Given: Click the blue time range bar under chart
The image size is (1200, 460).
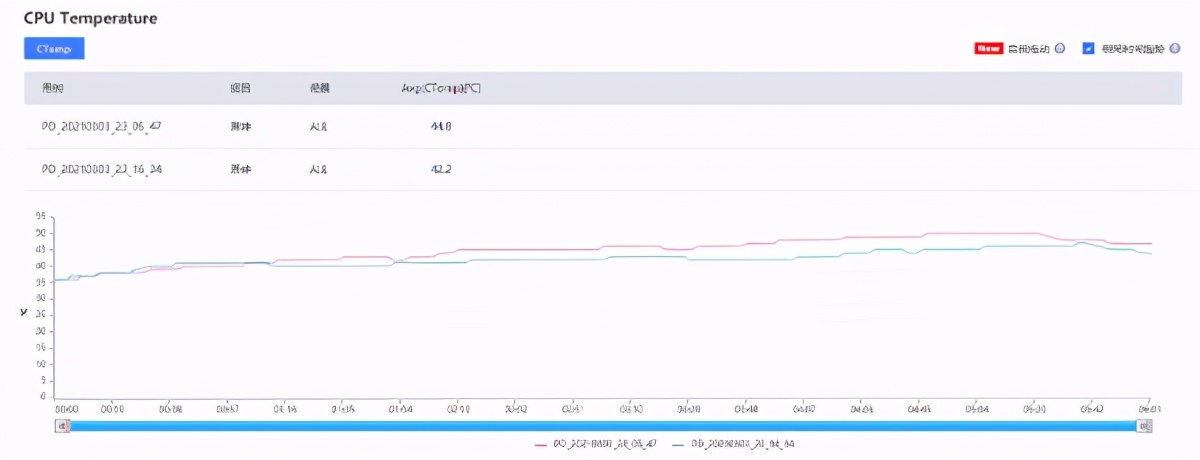Looking at the screenshot, I should (604, 426).
